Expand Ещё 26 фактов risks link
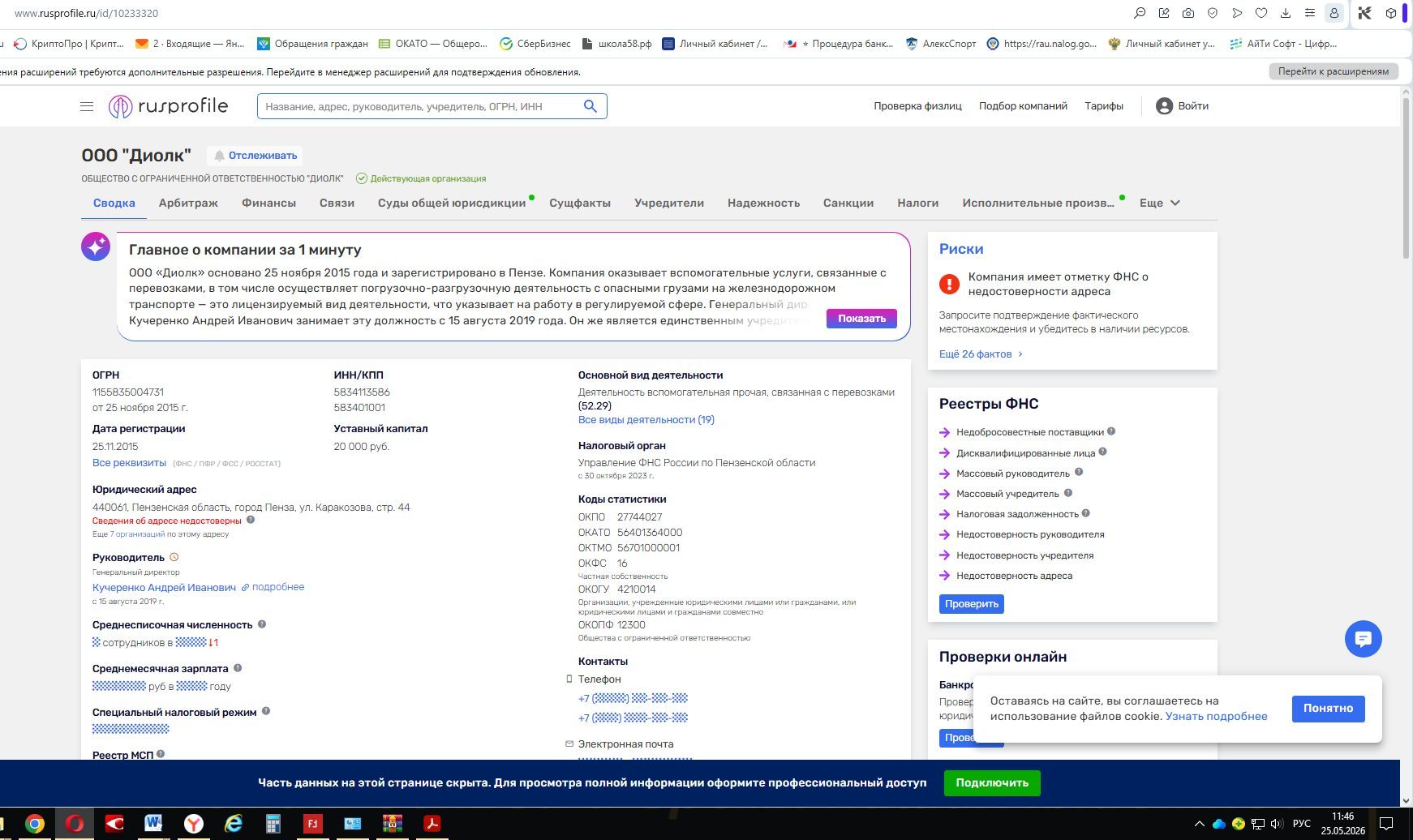The image size is (1413, 840). (981, 354)
